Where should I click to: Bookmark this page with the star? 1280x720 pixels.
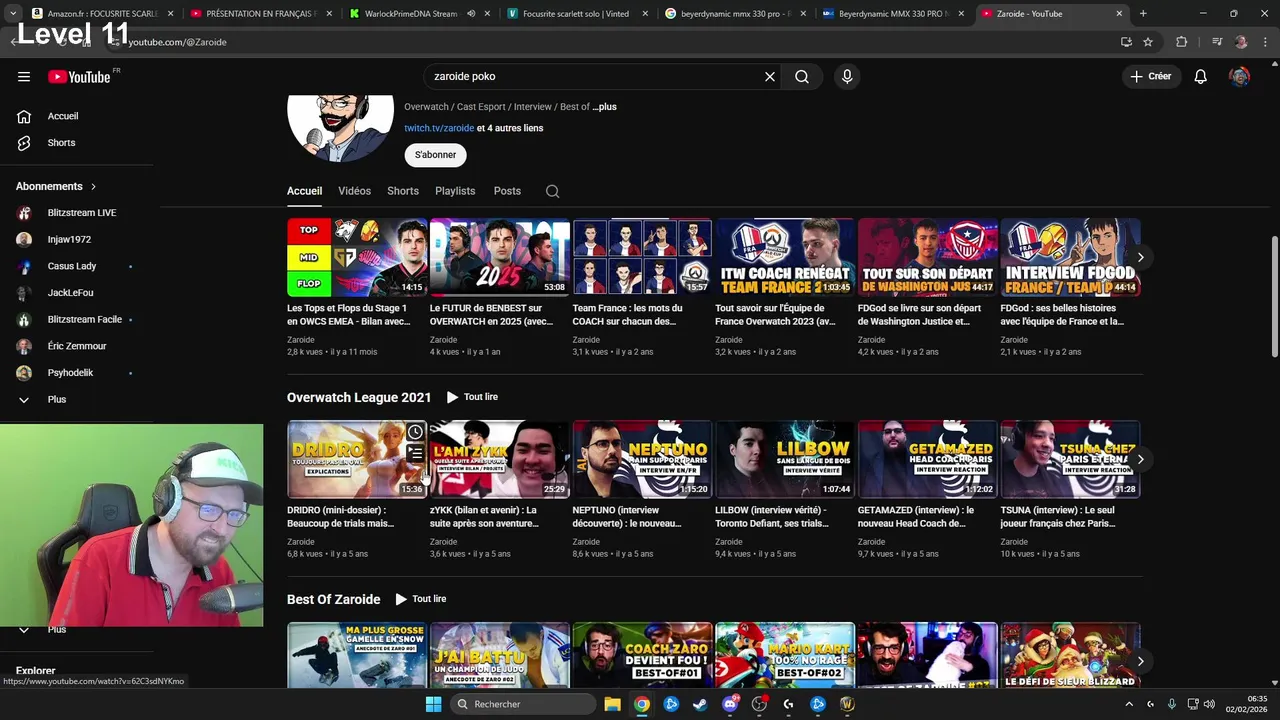(x=1148, y=42)
